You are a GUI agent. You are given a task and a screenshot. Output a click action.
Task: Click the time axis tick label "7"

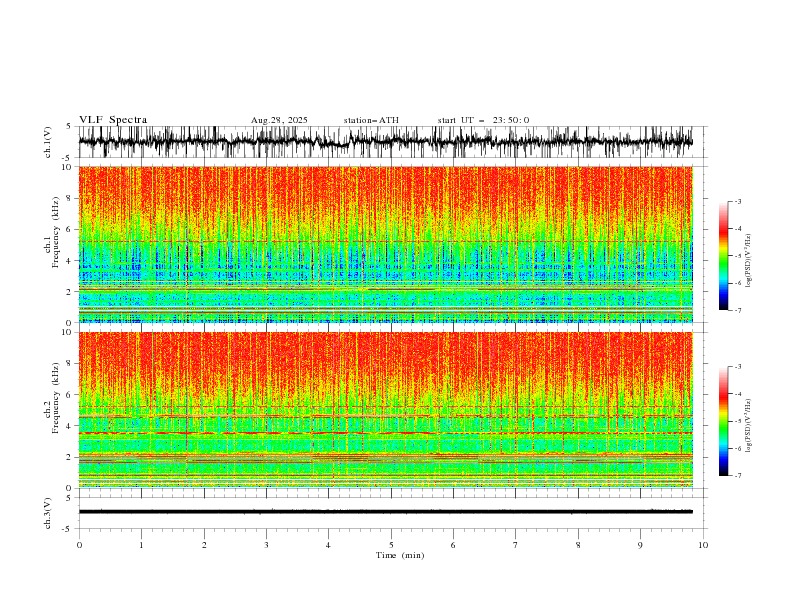click(x=516, y=545)
